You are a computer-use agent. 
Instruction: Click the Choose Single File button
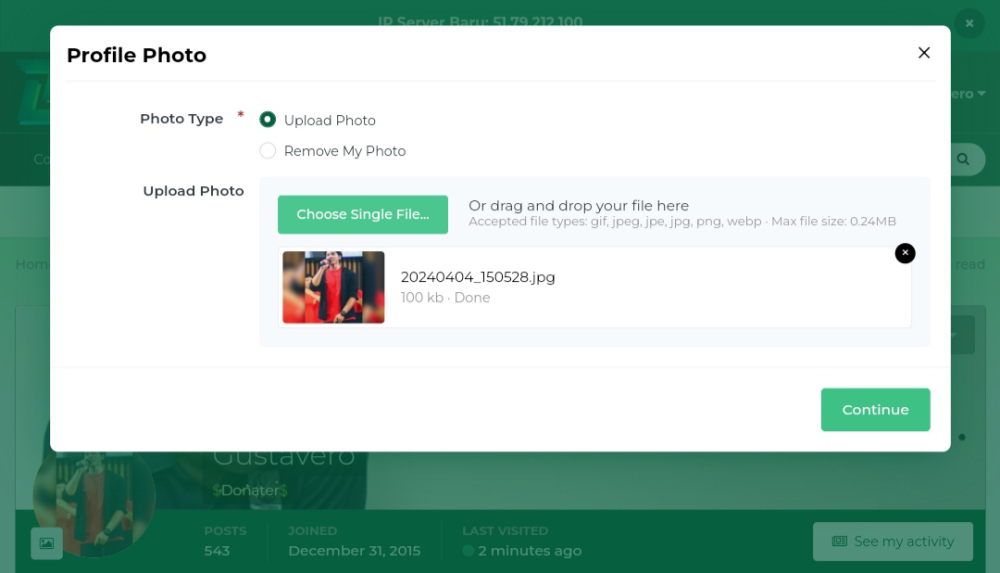(362, 214)
